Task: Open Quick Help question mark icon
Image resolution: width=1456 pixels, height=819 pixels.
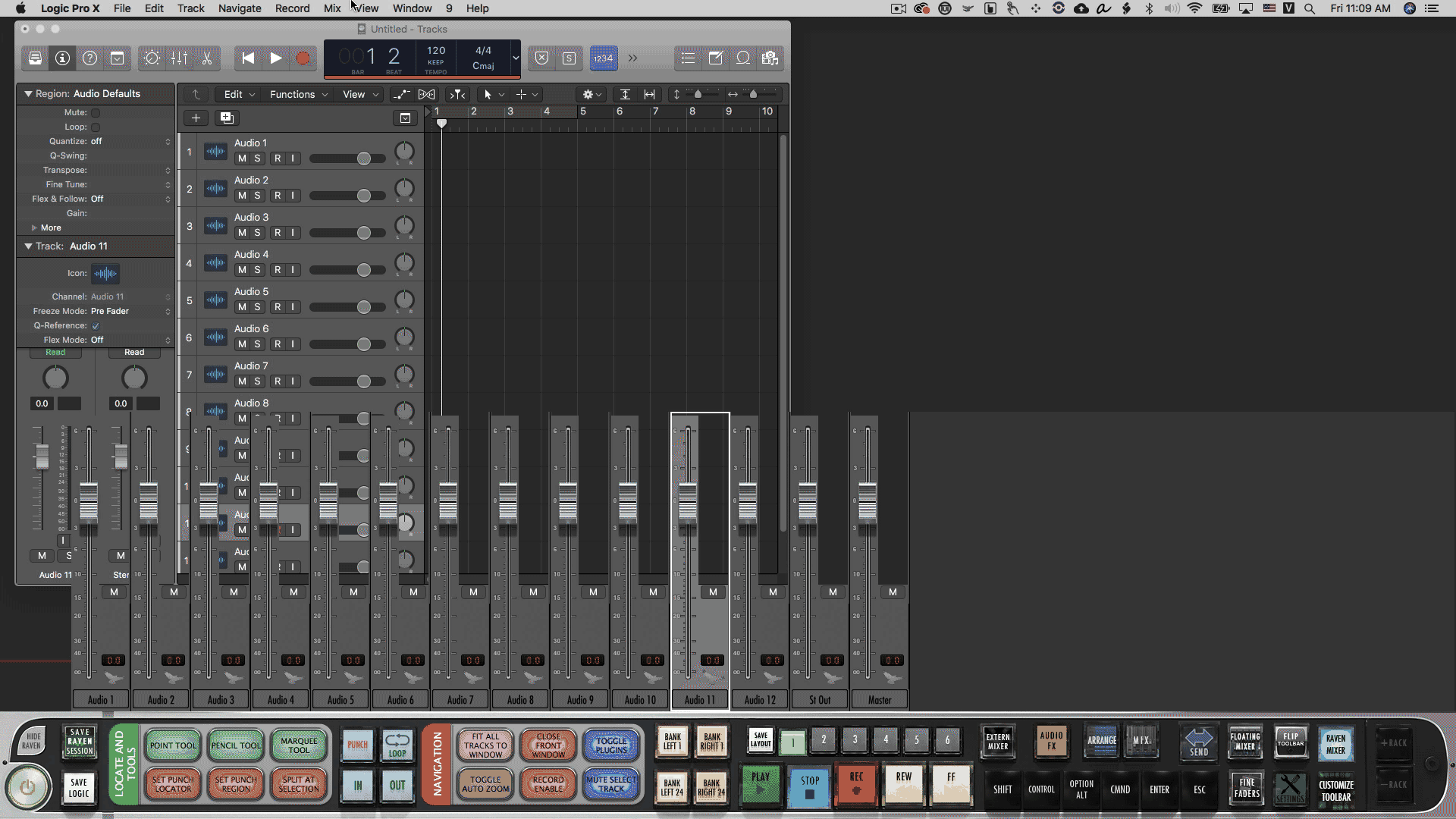Action: coord(89,58)
